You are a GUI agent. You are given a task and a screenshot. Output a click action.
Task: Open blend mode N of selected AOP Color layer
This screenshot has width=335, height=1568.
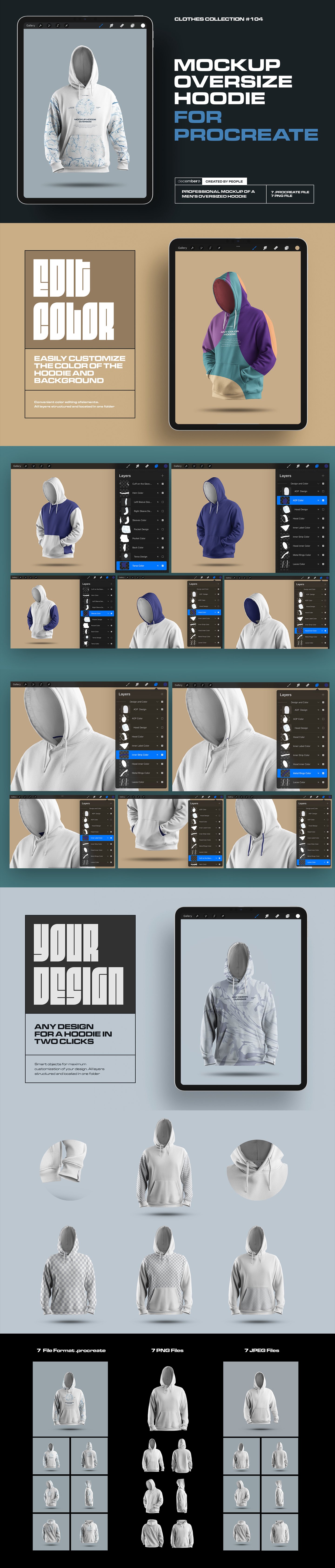pyautogui.click(x=318, y=500)
